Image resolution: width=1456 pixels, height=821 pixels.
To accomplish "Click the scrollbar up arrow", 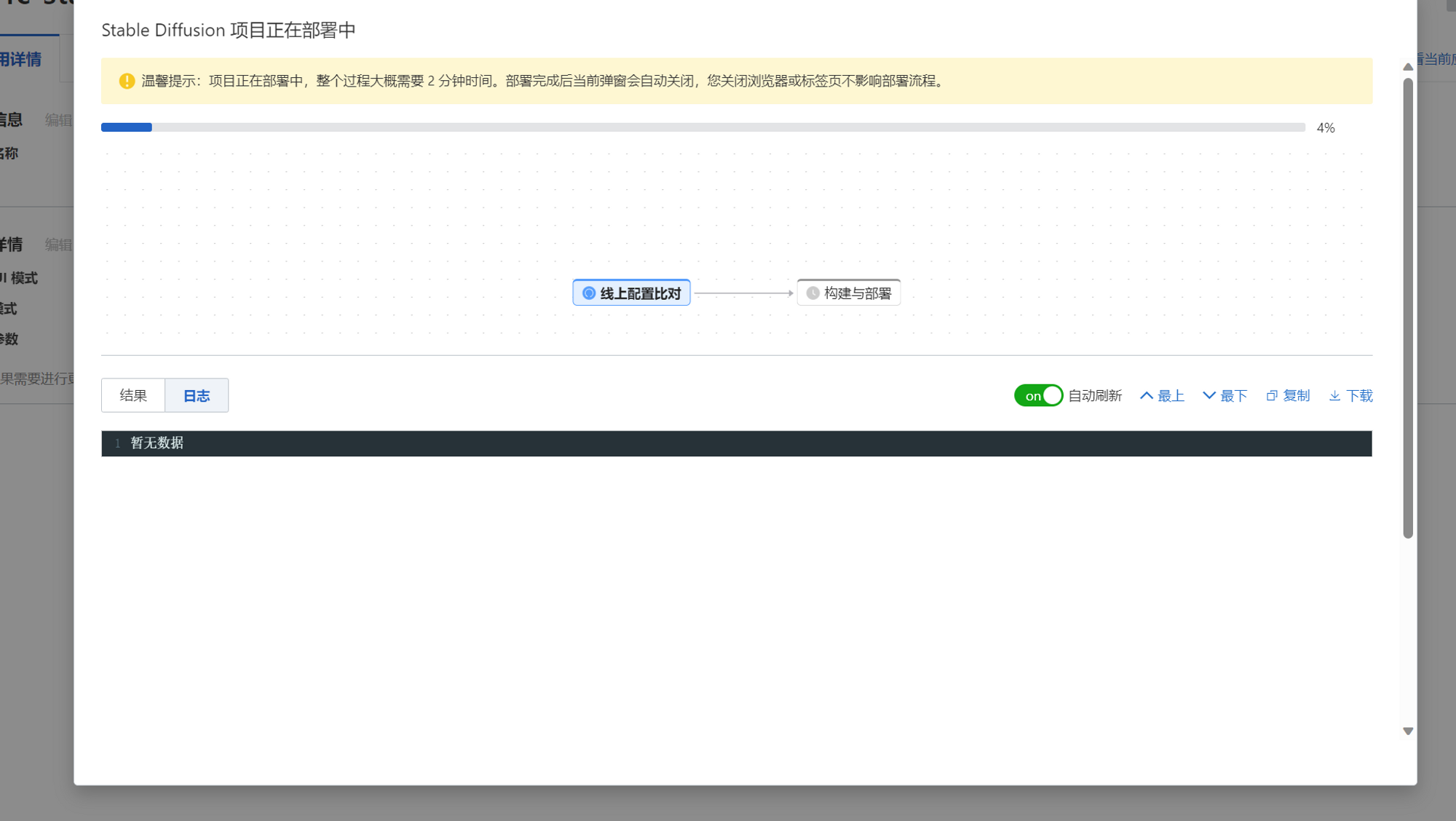I will (x=1407, y=66).
